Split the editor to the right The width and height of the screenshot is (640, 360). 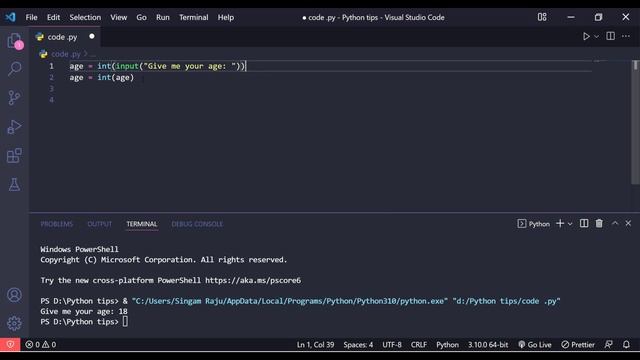(610, 36)
